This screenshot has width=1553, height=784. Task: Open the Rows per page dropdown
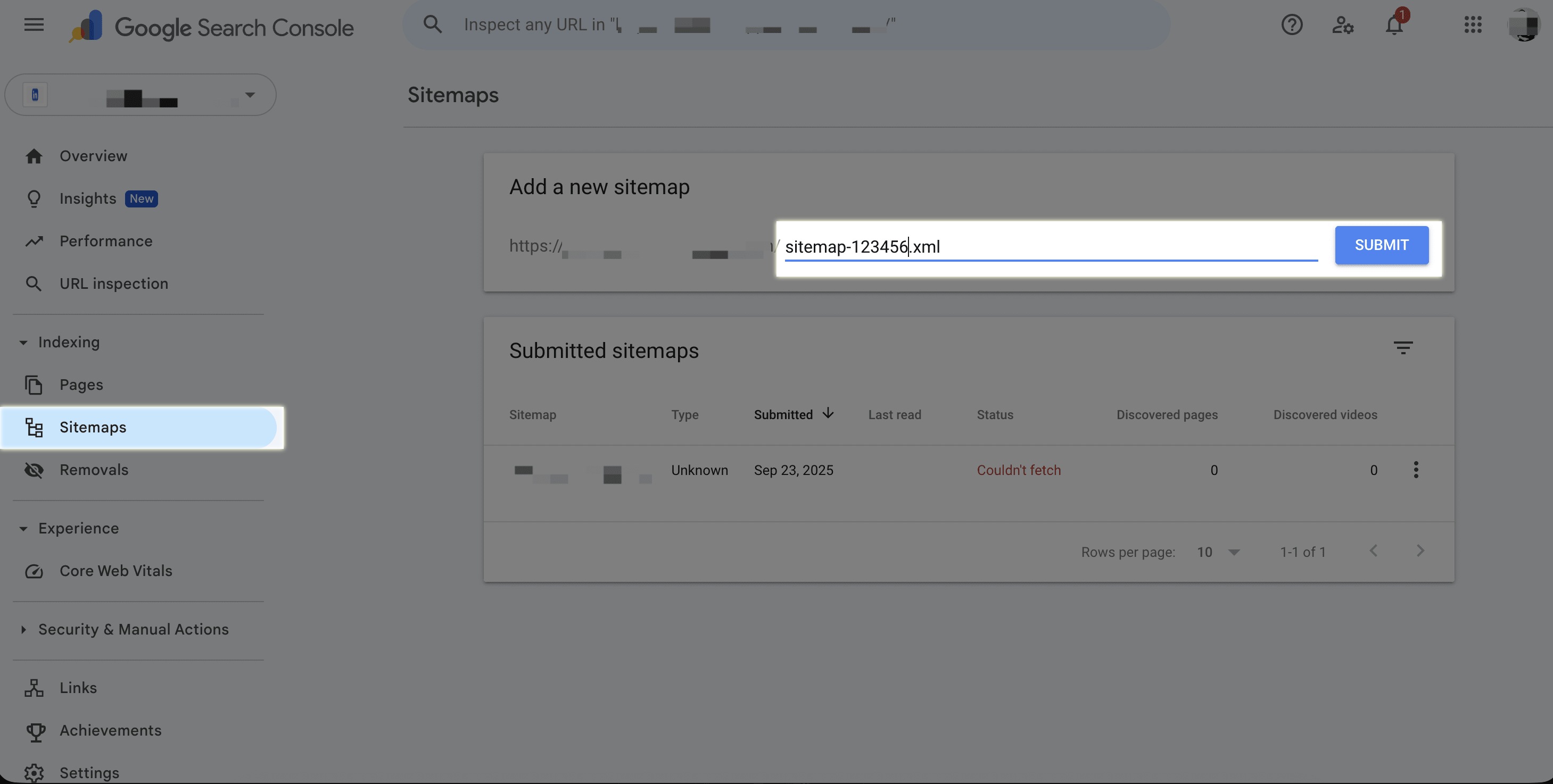pos(1218,552)
